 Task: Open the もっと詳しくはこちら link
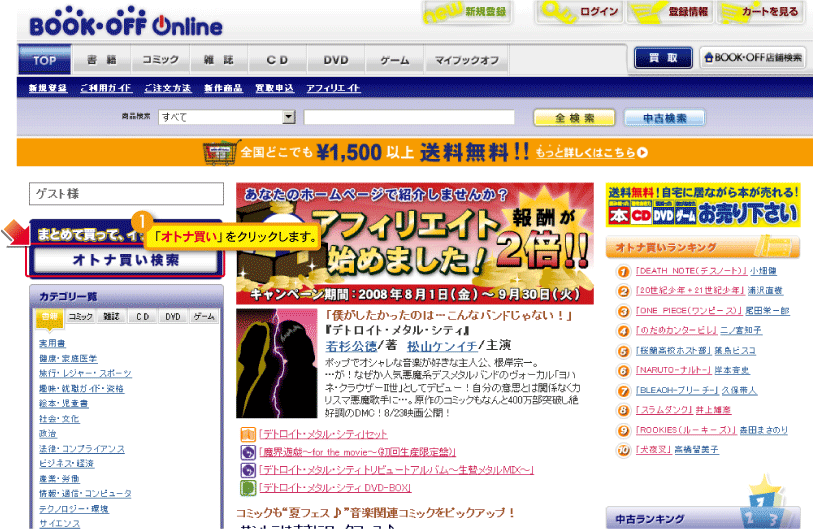[591, 152]
